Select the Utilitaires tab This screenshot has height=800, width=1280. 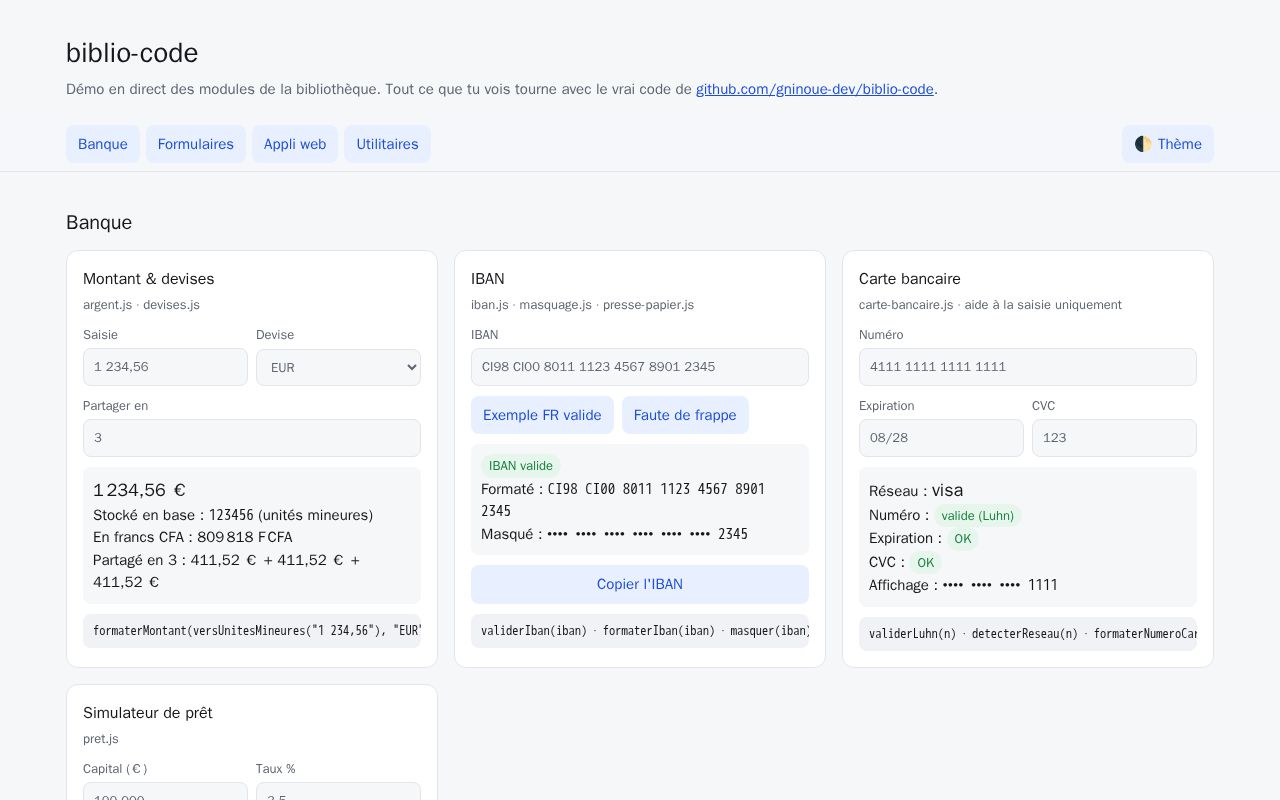coord(387,144)
